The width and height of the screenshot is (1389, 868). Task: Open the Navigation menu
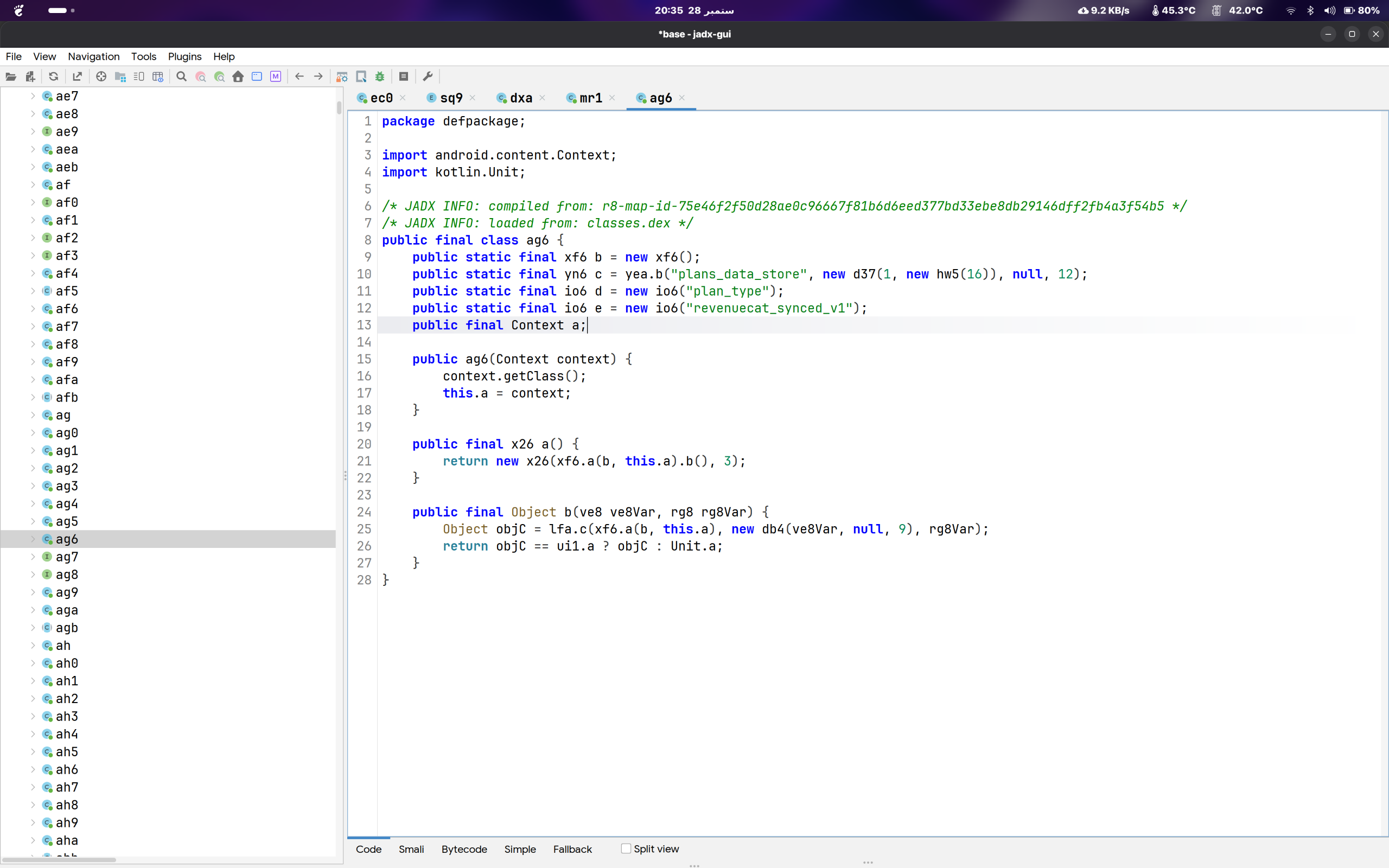(x=93, y=56)
